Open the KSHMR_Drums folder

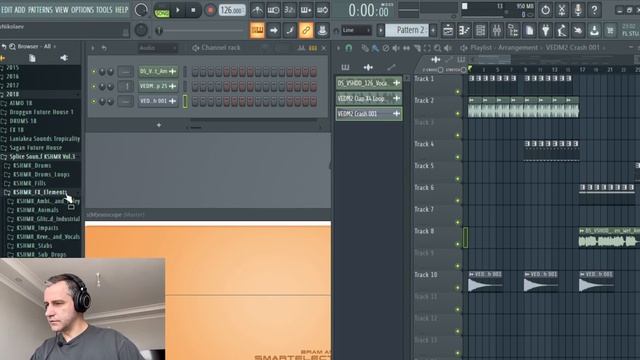[32, 165]
